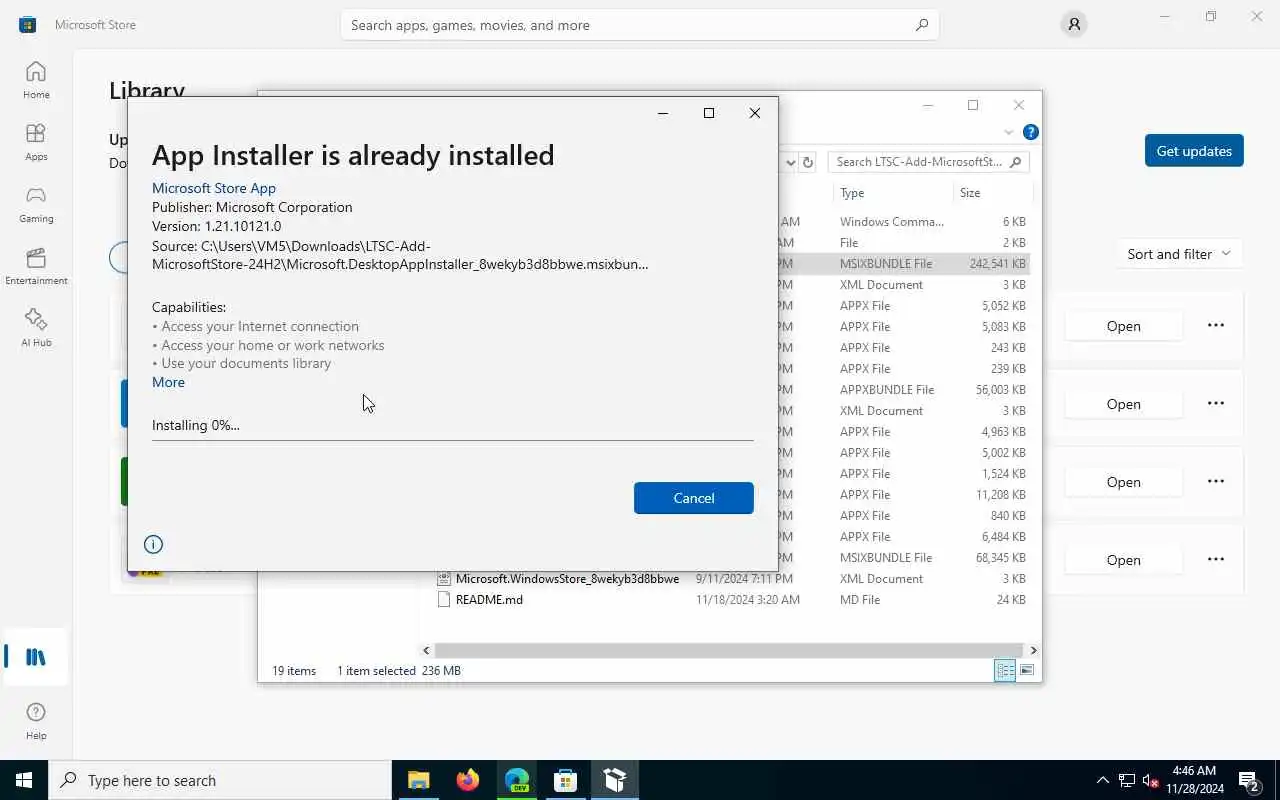Open the Sort and filter dropdown
The width and height of the screenshot is (1280, 800).
(1179, 254)
